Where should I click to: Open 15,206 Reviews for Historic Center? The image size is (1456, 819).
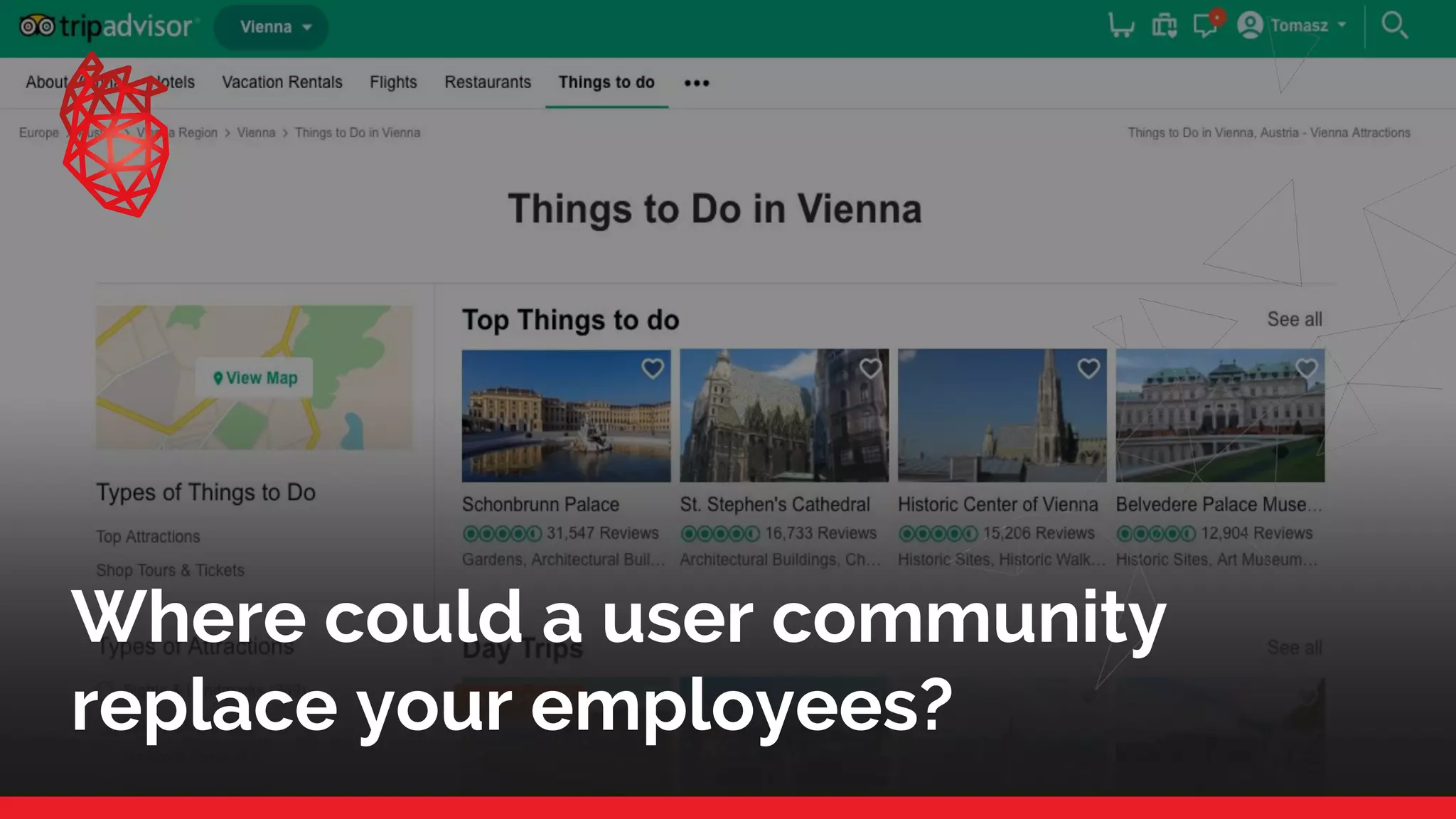(1039, 533)
